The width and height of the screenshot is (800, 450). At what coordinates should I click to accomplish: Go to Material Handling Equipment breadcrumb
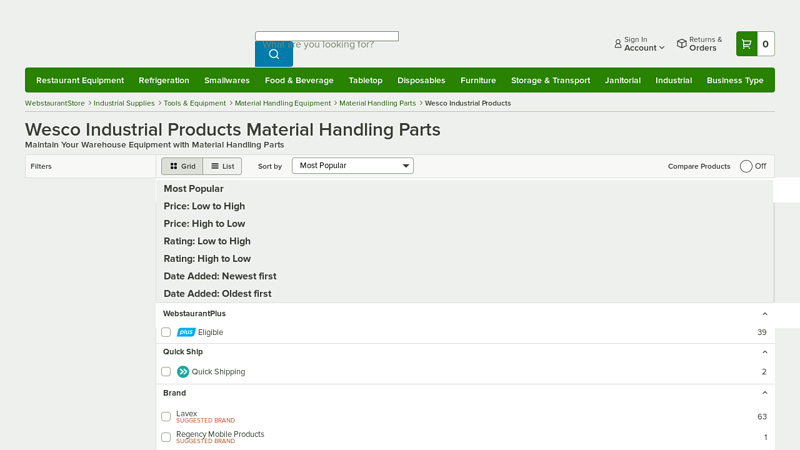click(x=283, y=103)
